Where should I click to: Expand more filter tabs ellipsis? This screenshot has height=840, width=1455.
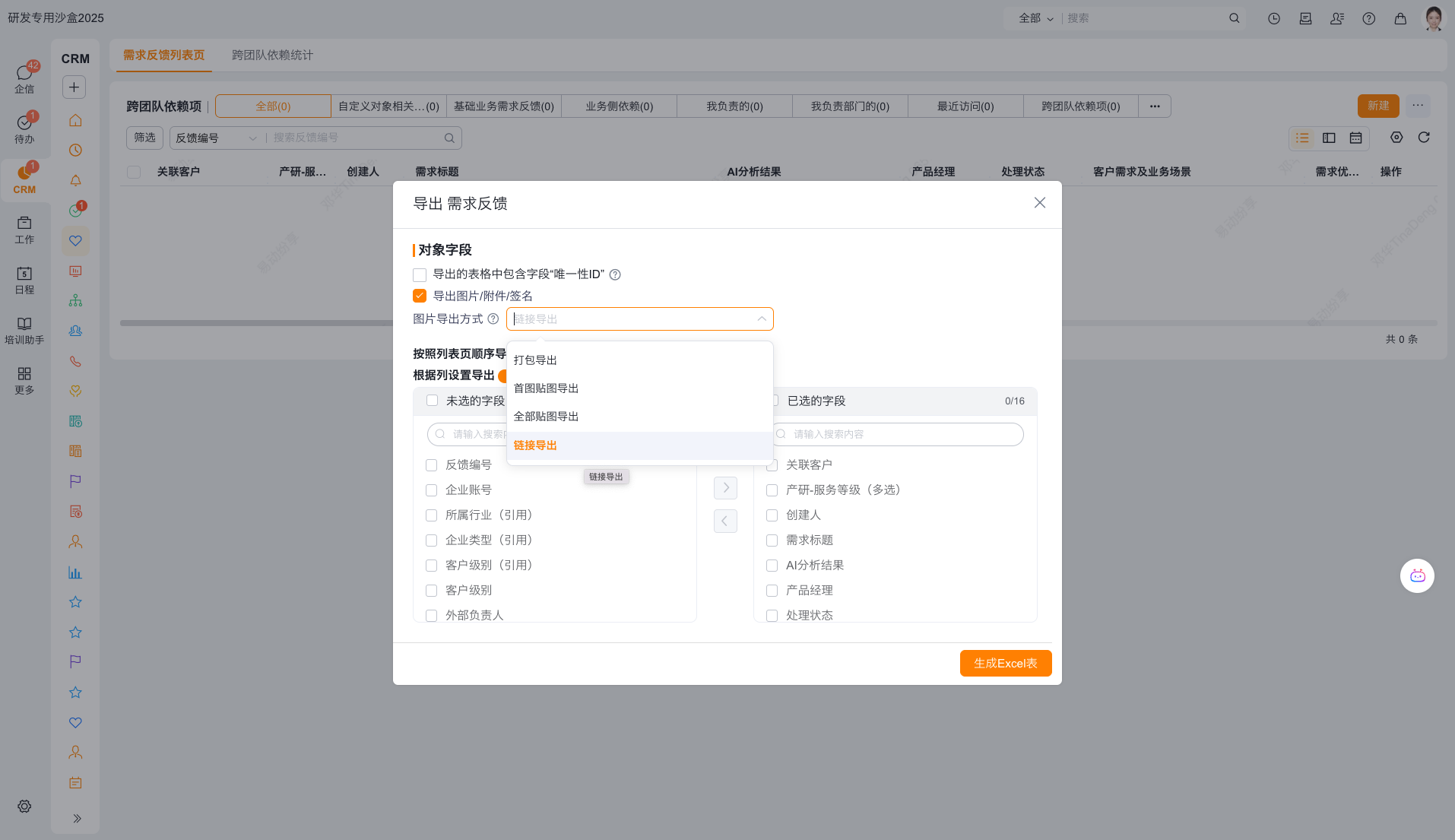(x=1155, y=106)
